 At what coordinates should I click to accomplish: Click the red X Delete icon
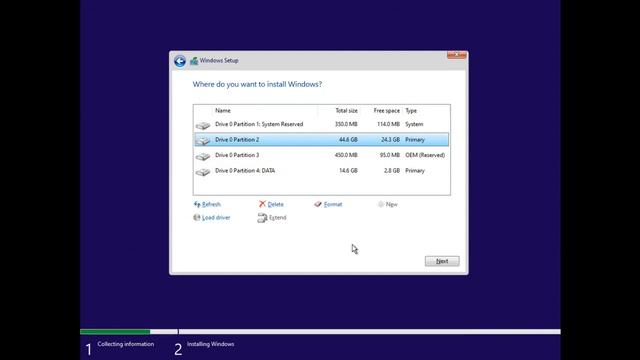(x=262, y=204)
